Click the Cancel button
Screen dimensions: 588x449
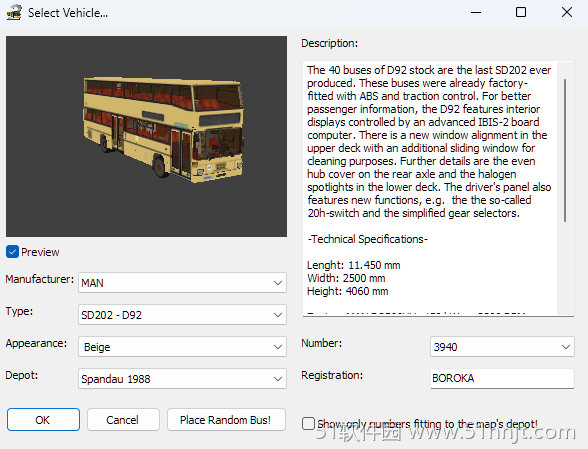pos(123,419)
